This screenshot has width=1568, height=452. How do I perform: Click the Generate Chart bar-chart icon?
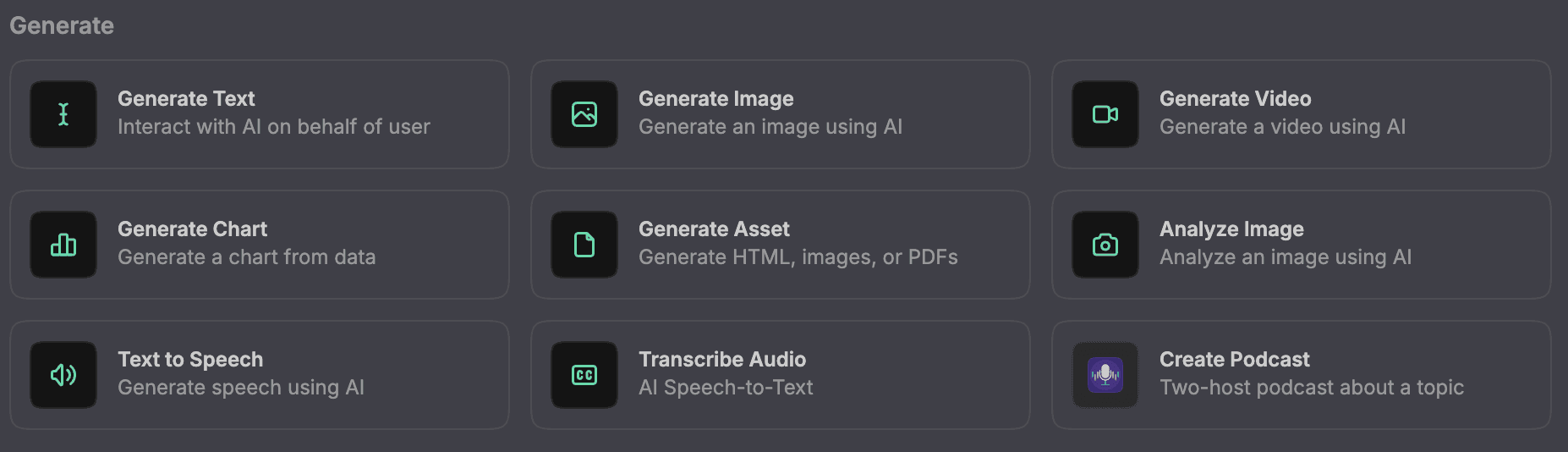pyautogui.click(x=63, y=245)
